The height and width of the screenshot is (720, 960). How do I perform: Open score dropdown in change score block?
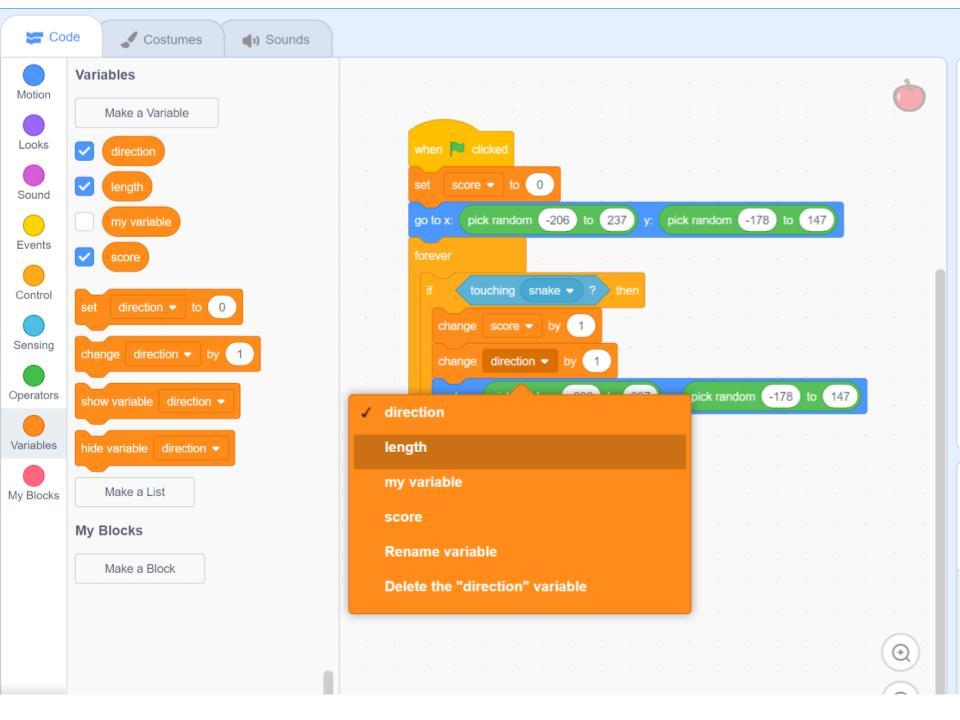pos(511,326)
